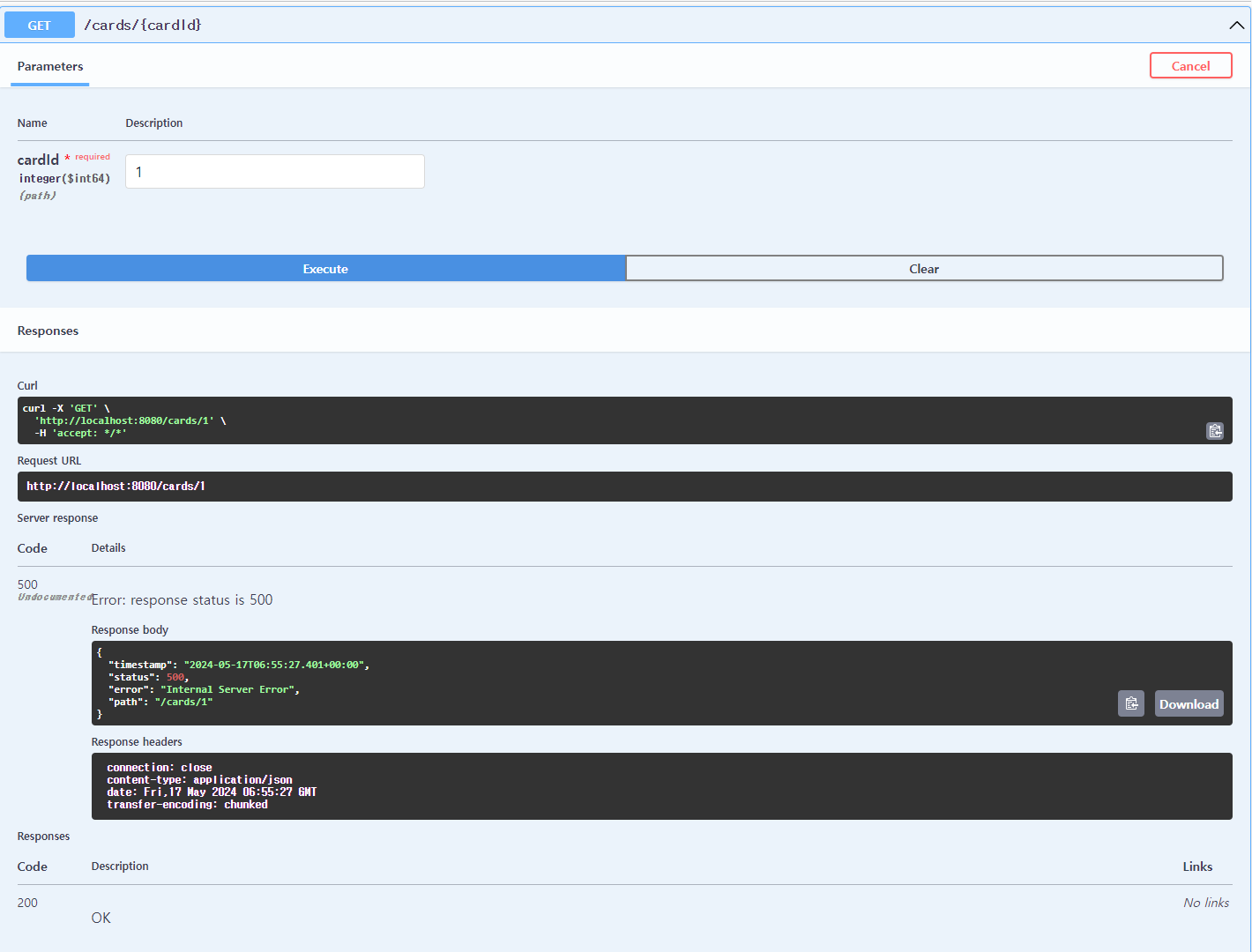
Task: Click the Responses section heading
Action: point(48,331)
